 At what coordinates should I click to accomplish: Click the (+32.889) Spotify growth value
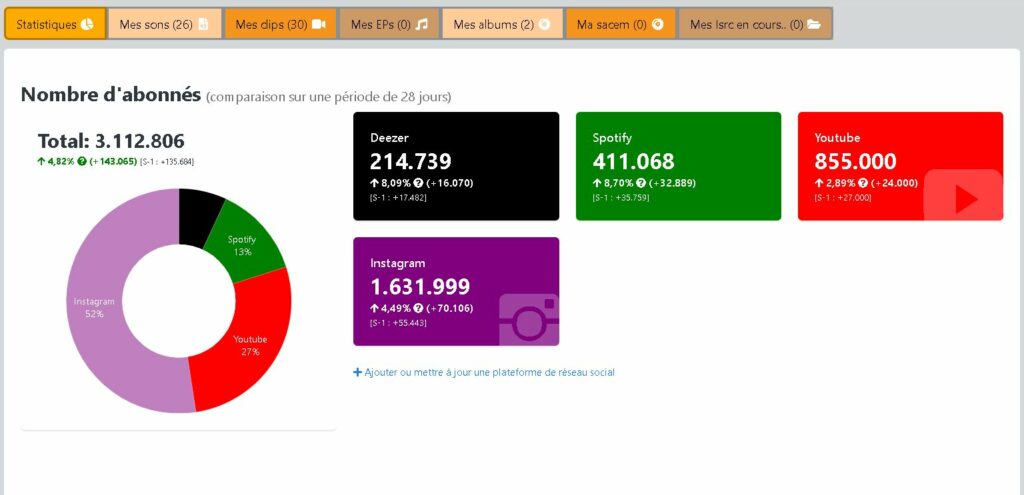[x=671, y=183]
